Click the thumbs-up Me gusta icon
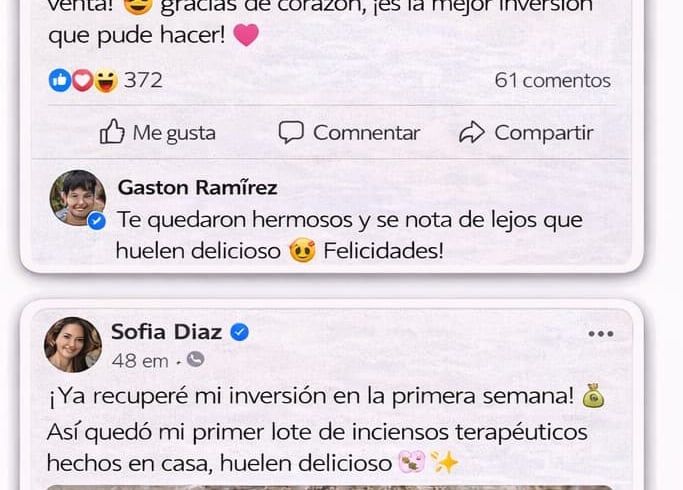Screen dimensions: 683x490 tap(112, 132)
